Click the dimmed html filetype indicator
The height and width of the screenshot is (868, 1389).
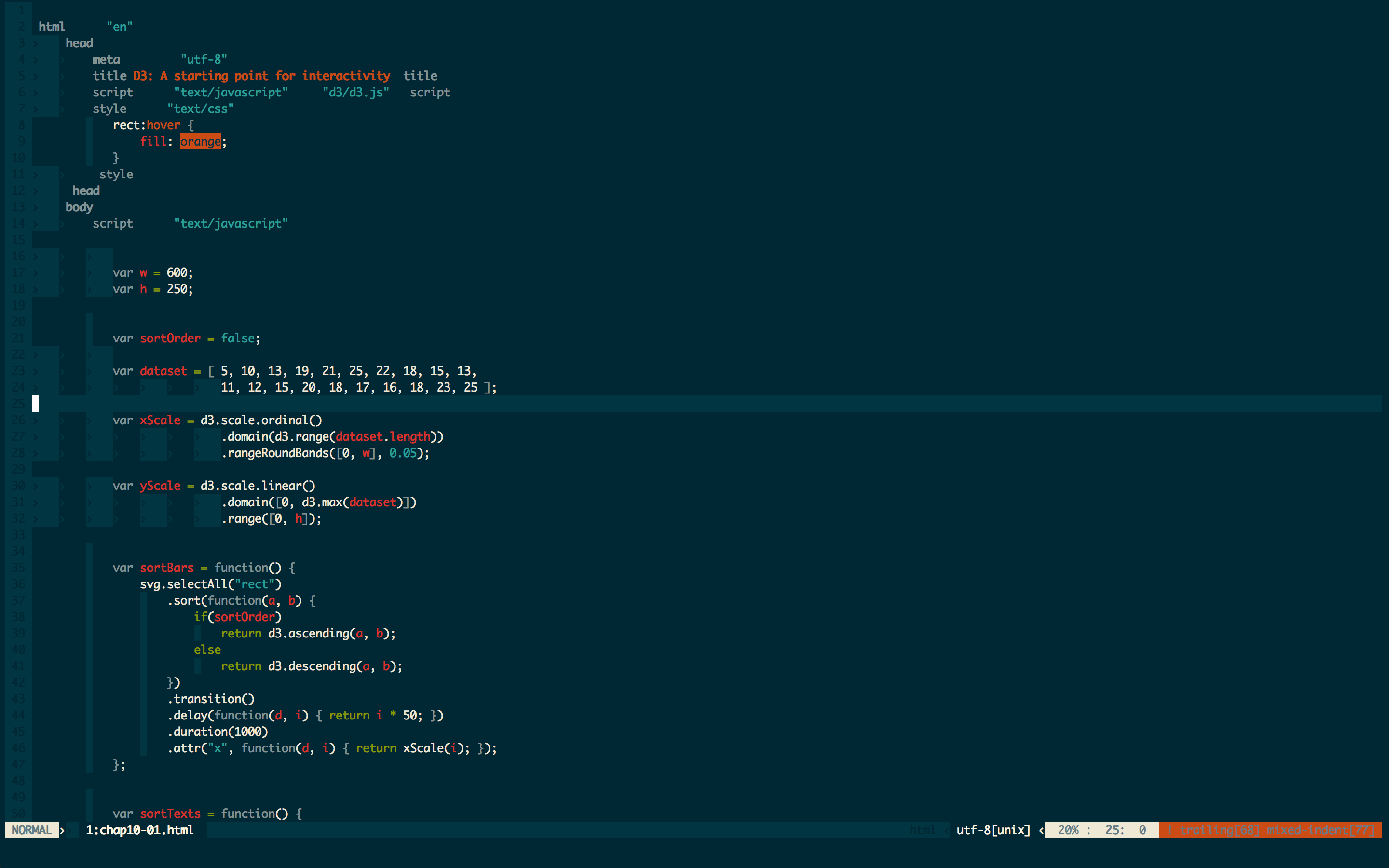(x=922, y=830)
